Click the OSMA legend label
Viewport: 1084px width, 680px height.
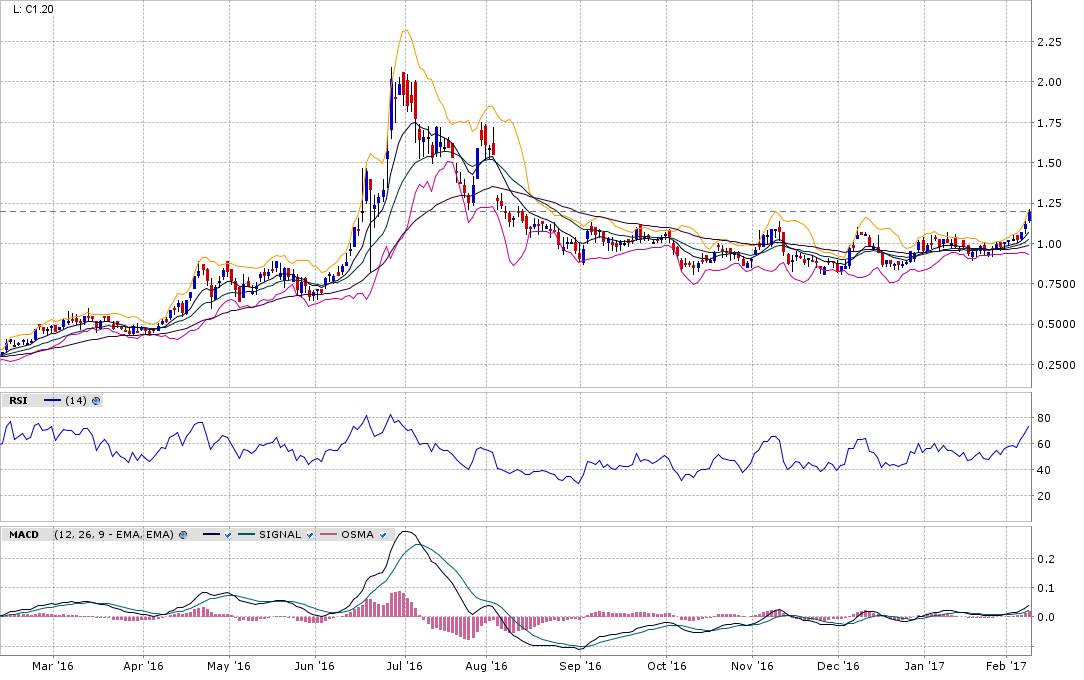click(358, 535)
